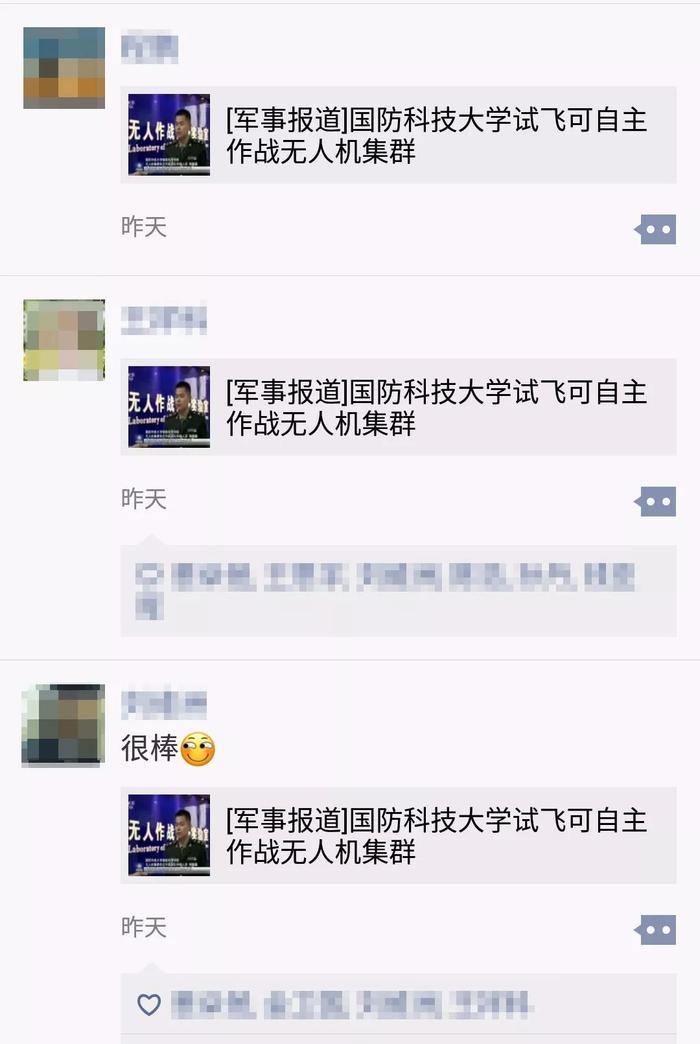Tap 昨天 timestamp on the first post
The image size is (700, 1044).
coord(144,227)
